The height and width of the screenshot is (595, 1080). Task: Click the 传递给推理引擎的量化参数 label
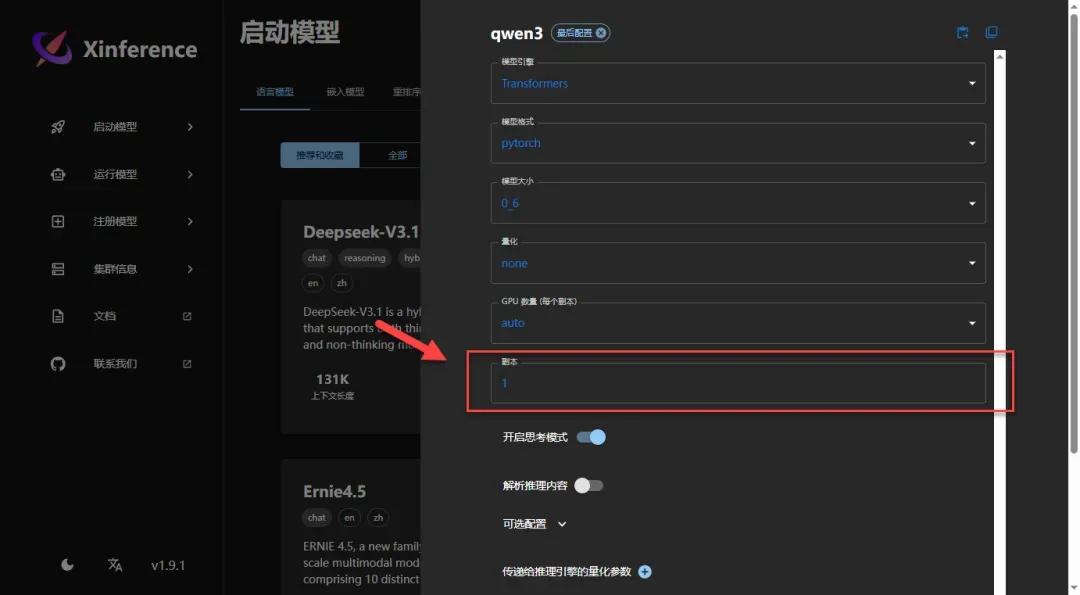[x=567, y=572]
